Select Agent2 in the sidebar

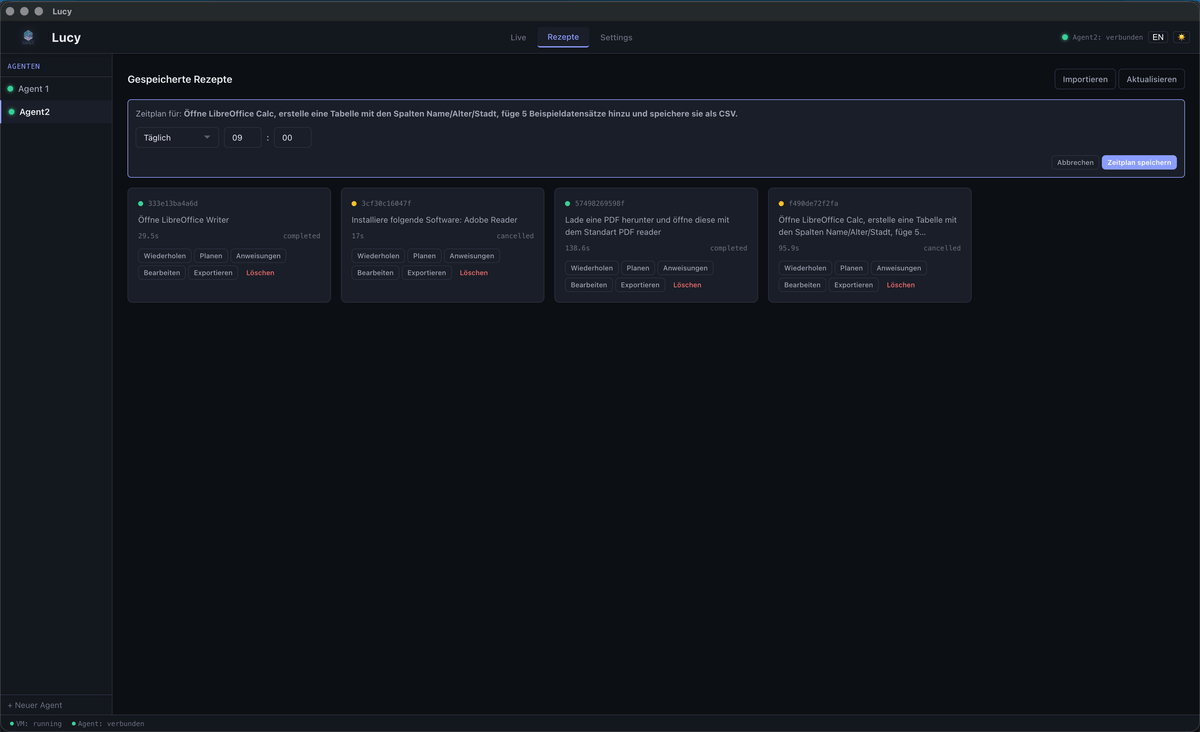[x=35, y=112]
